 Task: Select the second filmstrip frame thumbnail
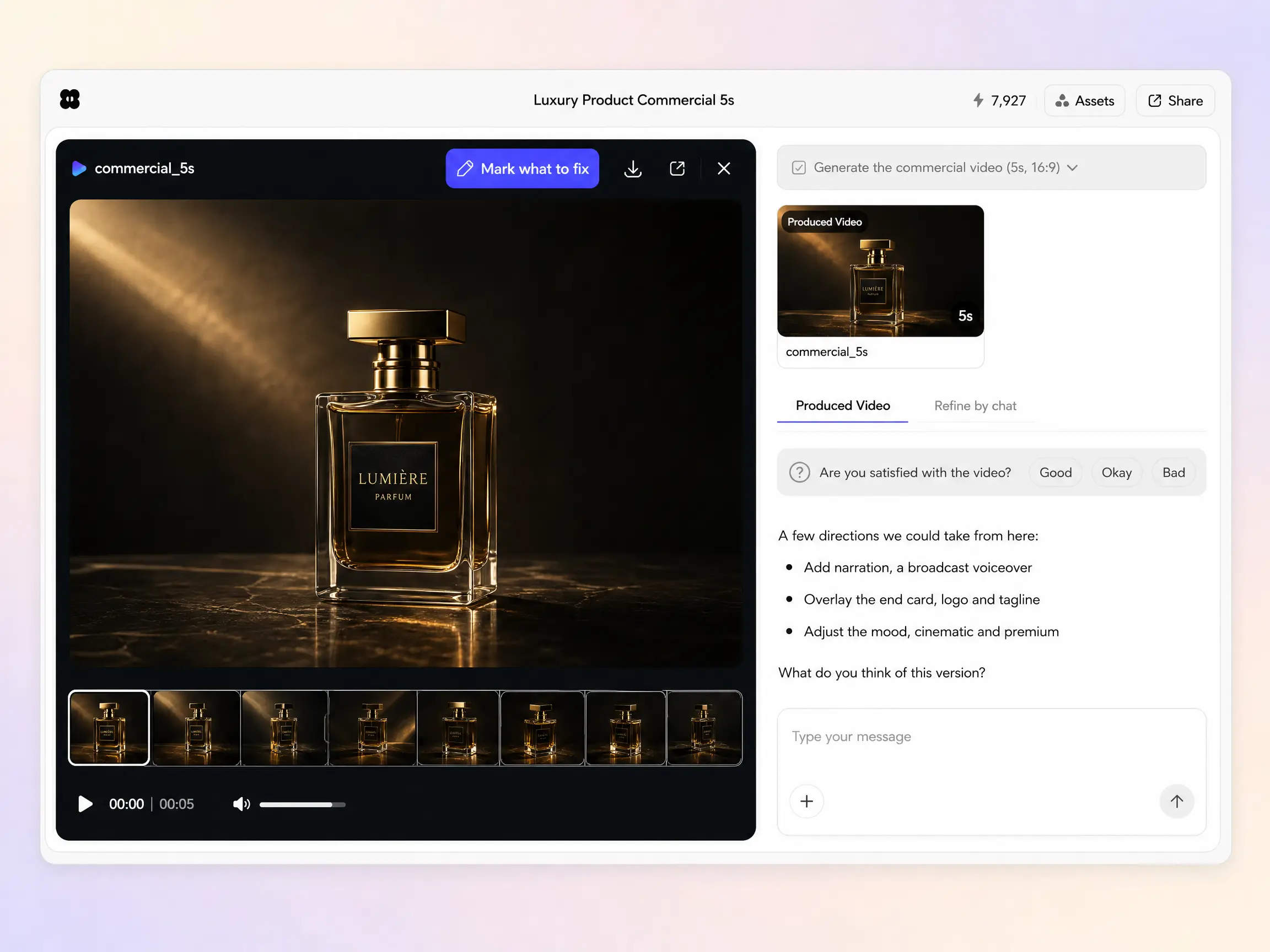196,728
